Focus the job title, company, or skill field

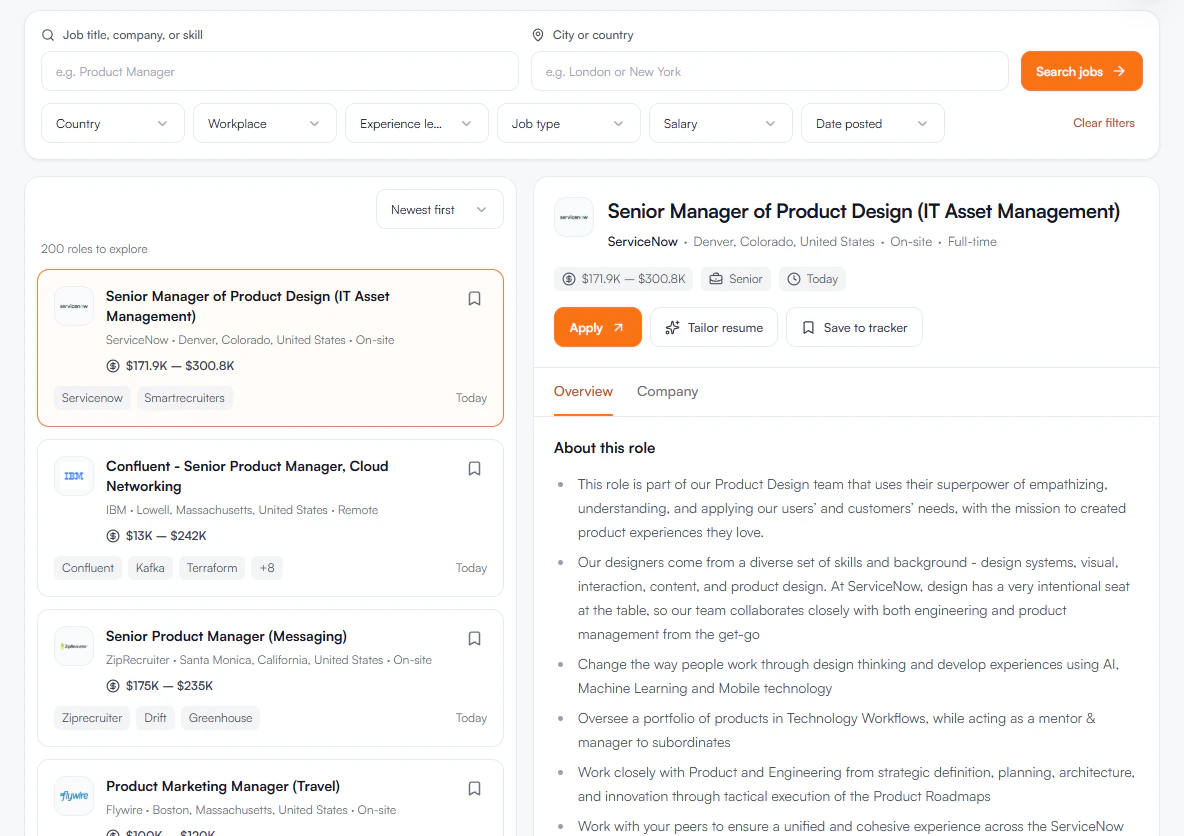tap(279, 71)
